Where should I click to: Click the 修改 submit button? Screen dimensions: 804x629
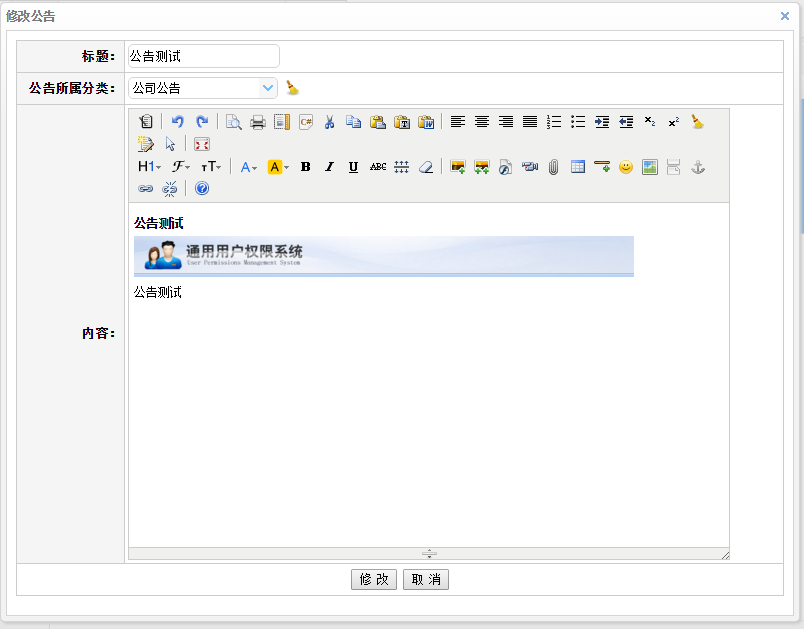[374, 579]
